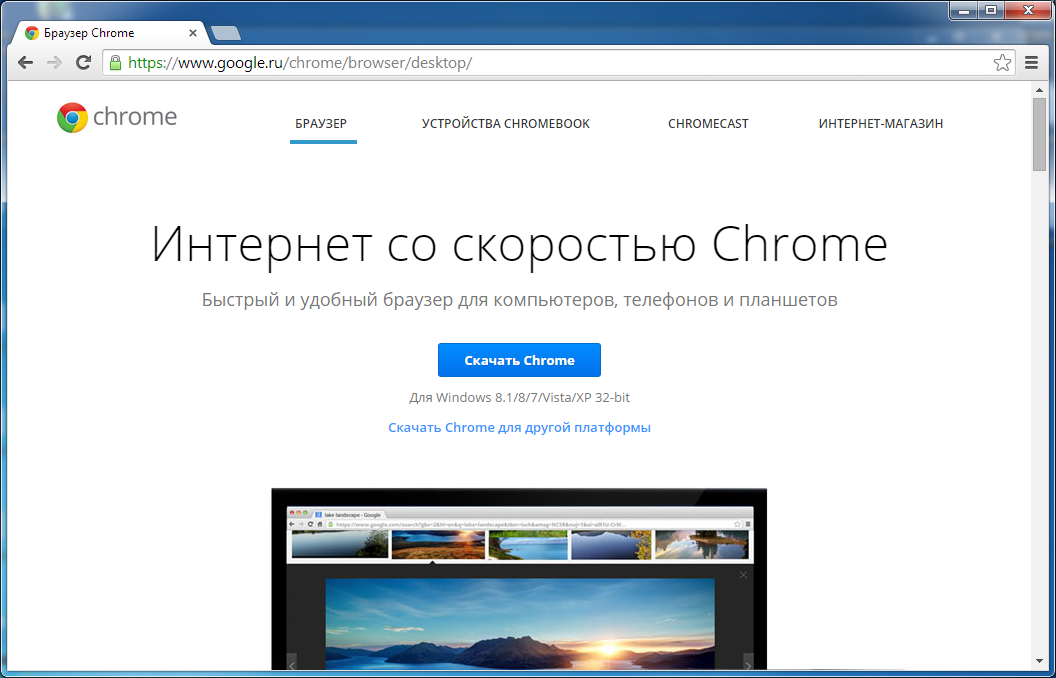Grab the vertical scrollbar thumb
Screen dimensions: 1056x678
(x=1039, y=133)
